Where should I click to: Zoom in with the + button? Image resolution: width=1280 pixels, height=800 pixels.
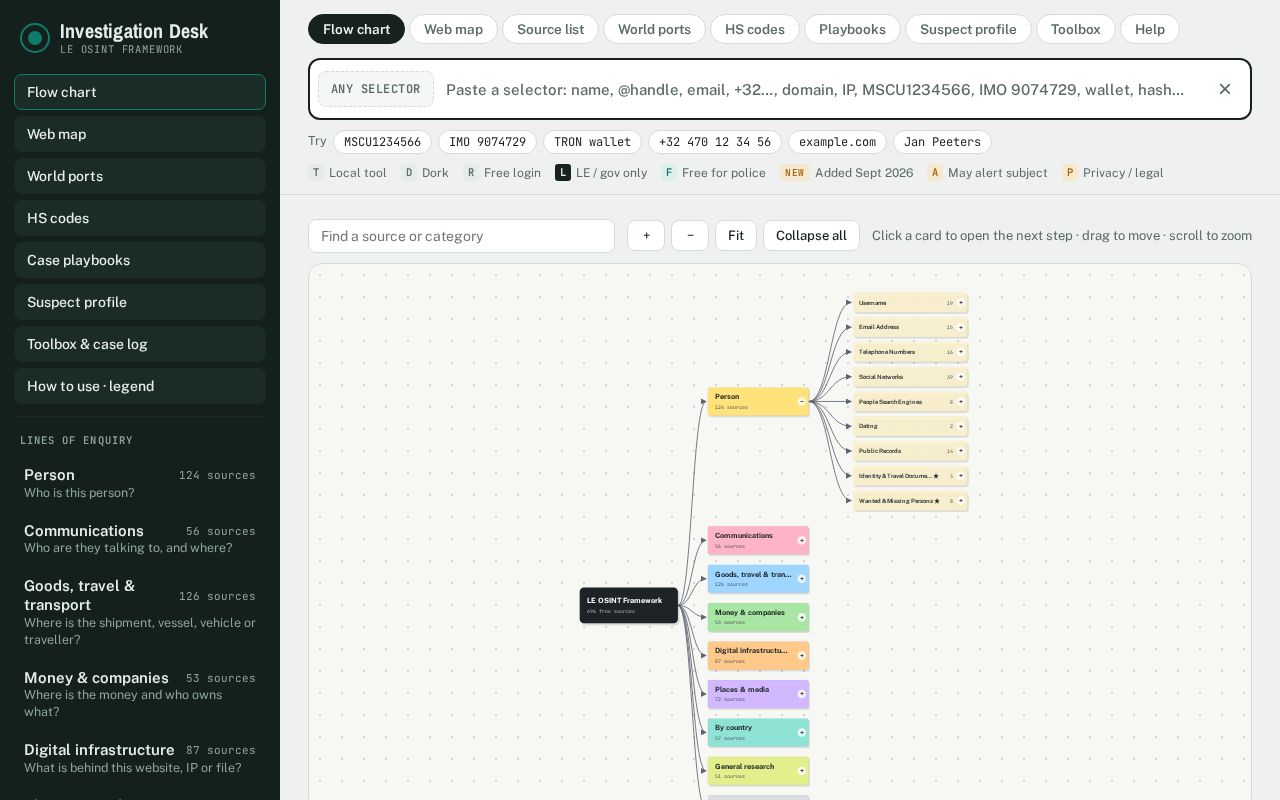pos(646,236)
